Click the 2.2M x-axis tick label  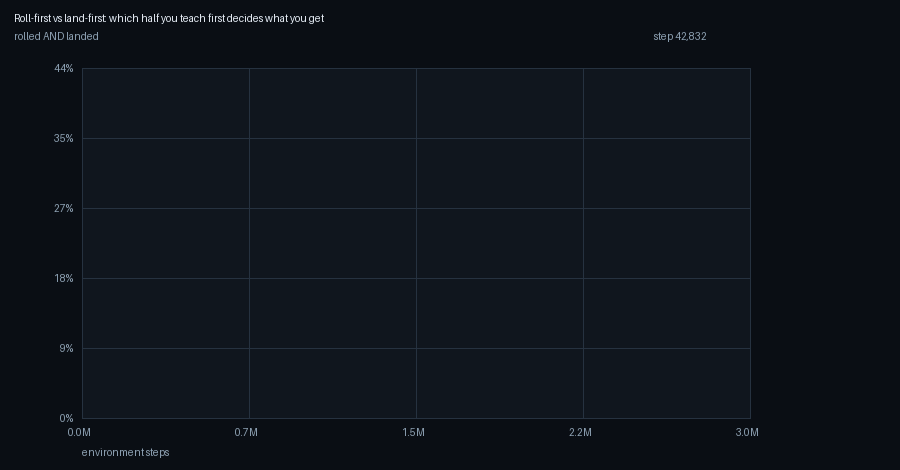click(x=580, y=432)
